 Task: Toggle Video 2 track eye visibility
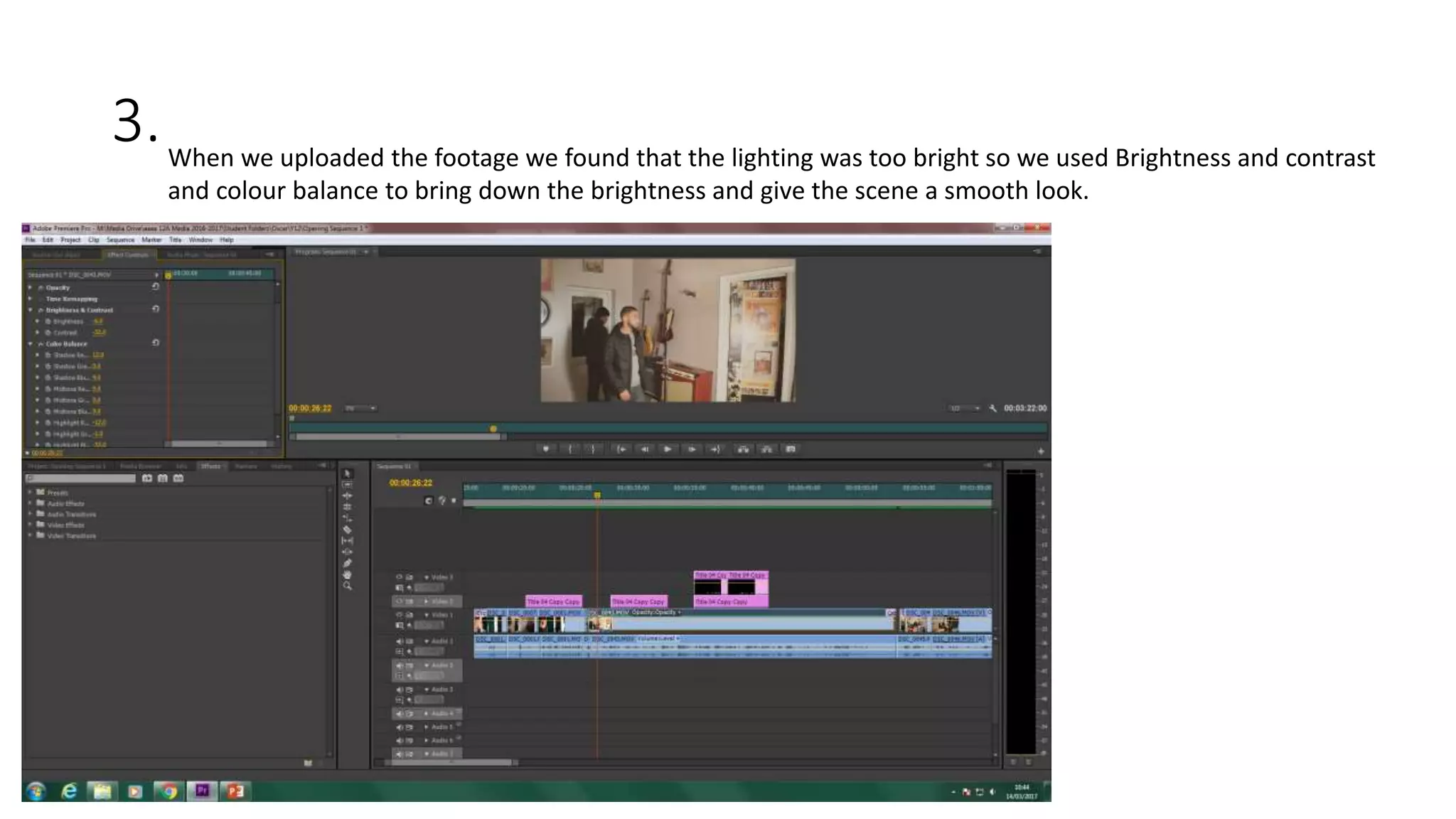click(399, 601)
